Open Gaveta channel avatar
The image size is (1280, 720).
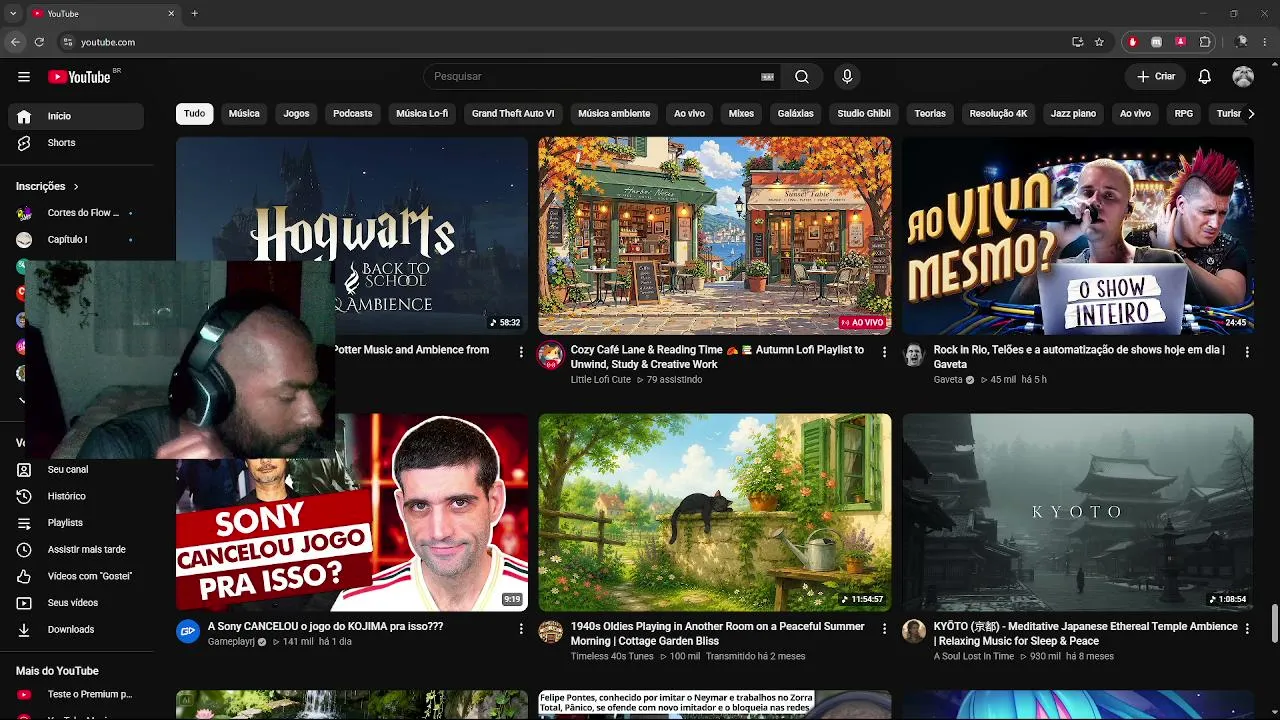click(914, 355)
